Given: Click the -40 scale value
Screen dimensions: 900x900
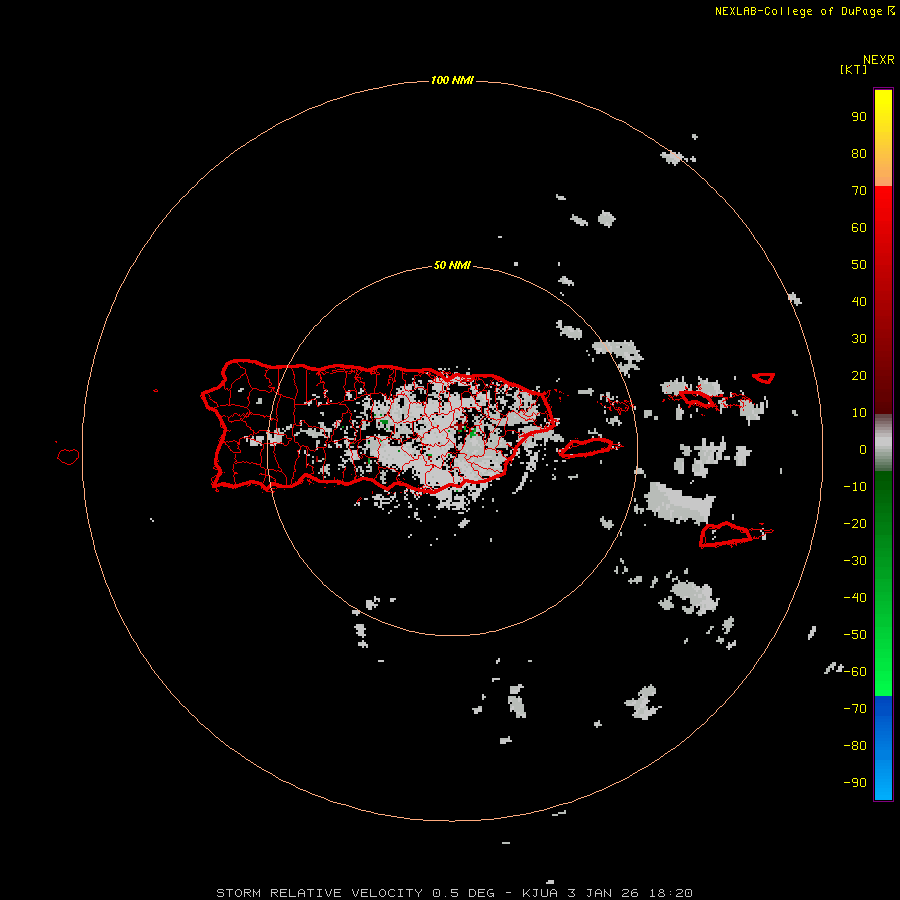Looking at the screenshot, I should click(x=855, y=598).
